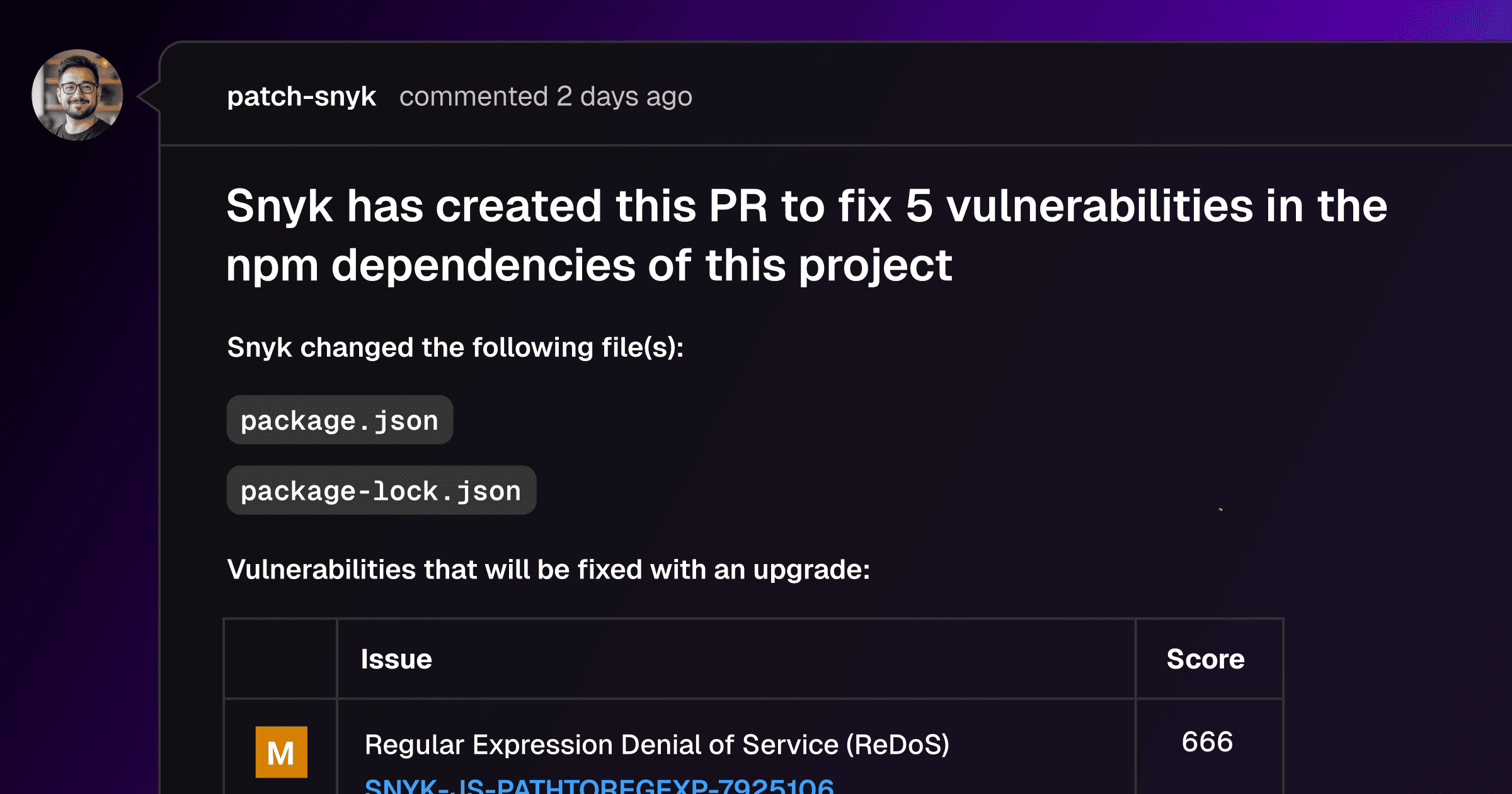Click the Score column header
This screenshot has height=794, width=1512.
tap(1205, 659)
